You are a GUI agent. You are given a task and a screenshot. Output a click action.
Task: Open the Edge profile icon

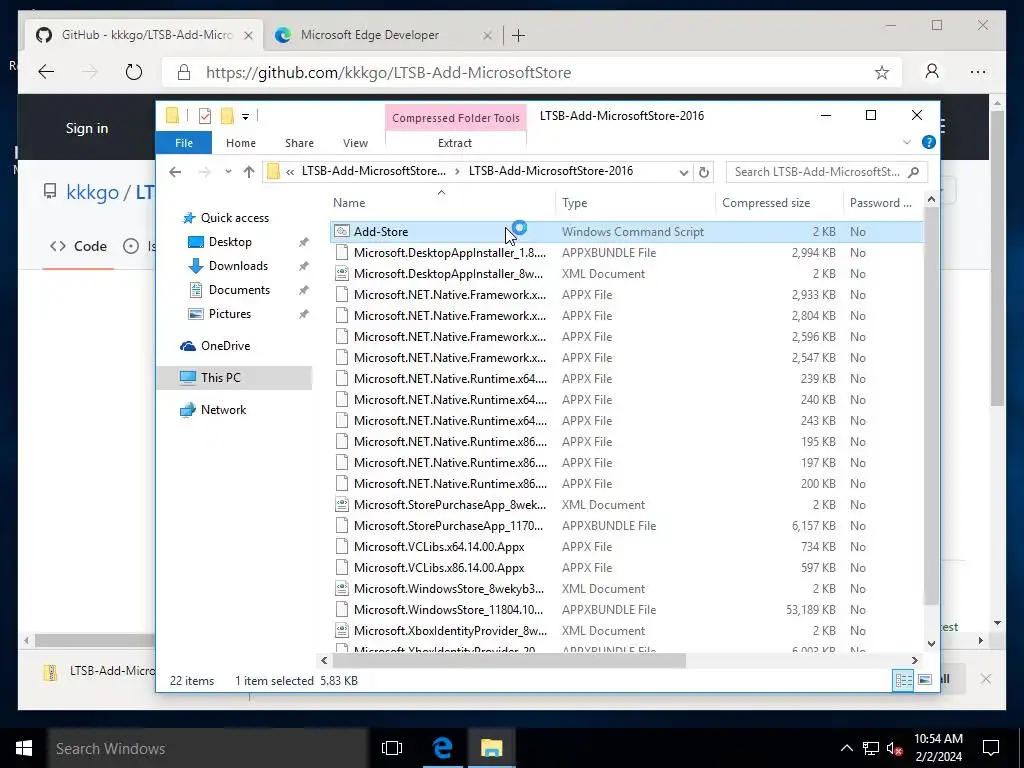(x=932, y=71)
